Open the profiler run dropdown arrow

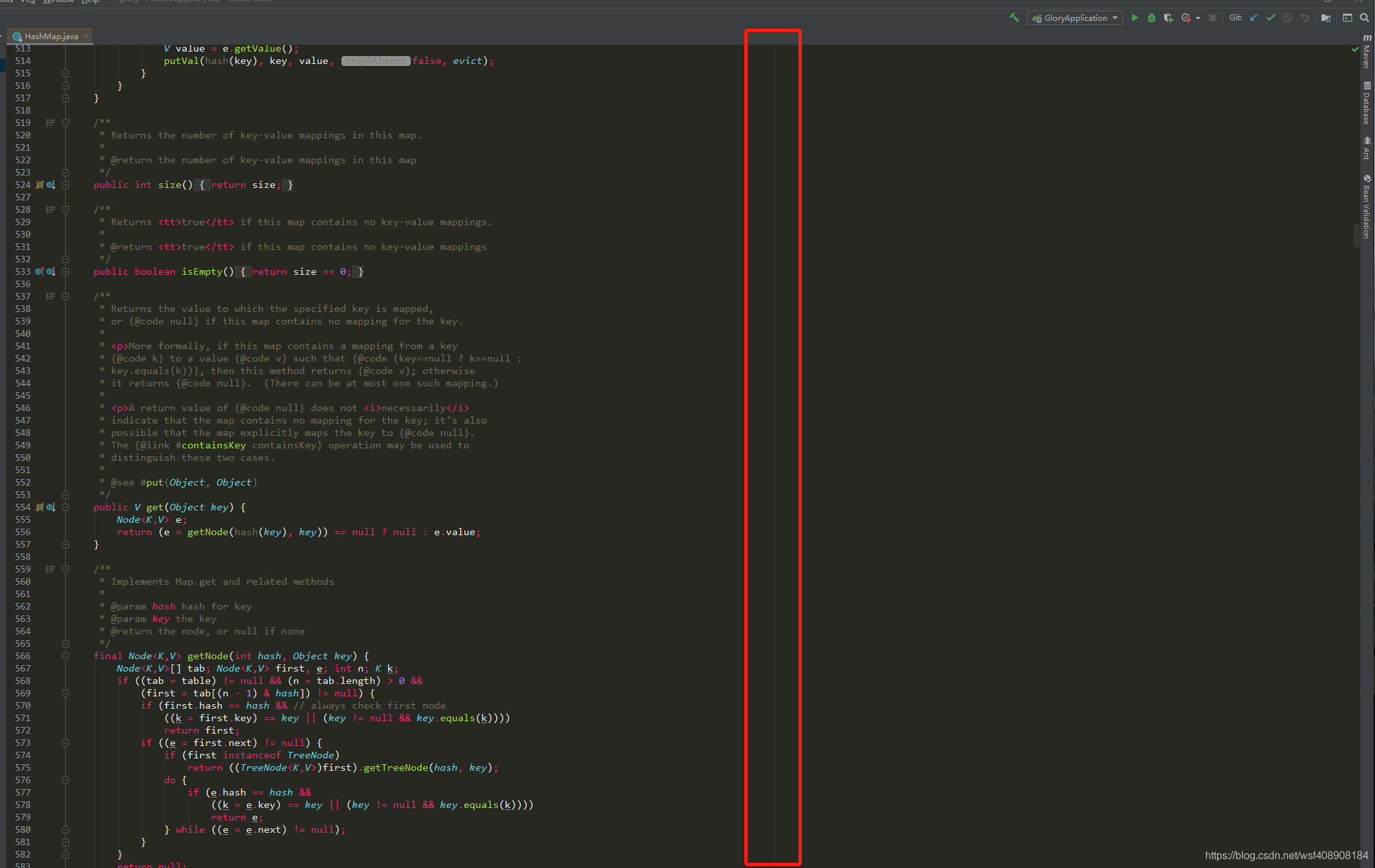pos(1198,18)
